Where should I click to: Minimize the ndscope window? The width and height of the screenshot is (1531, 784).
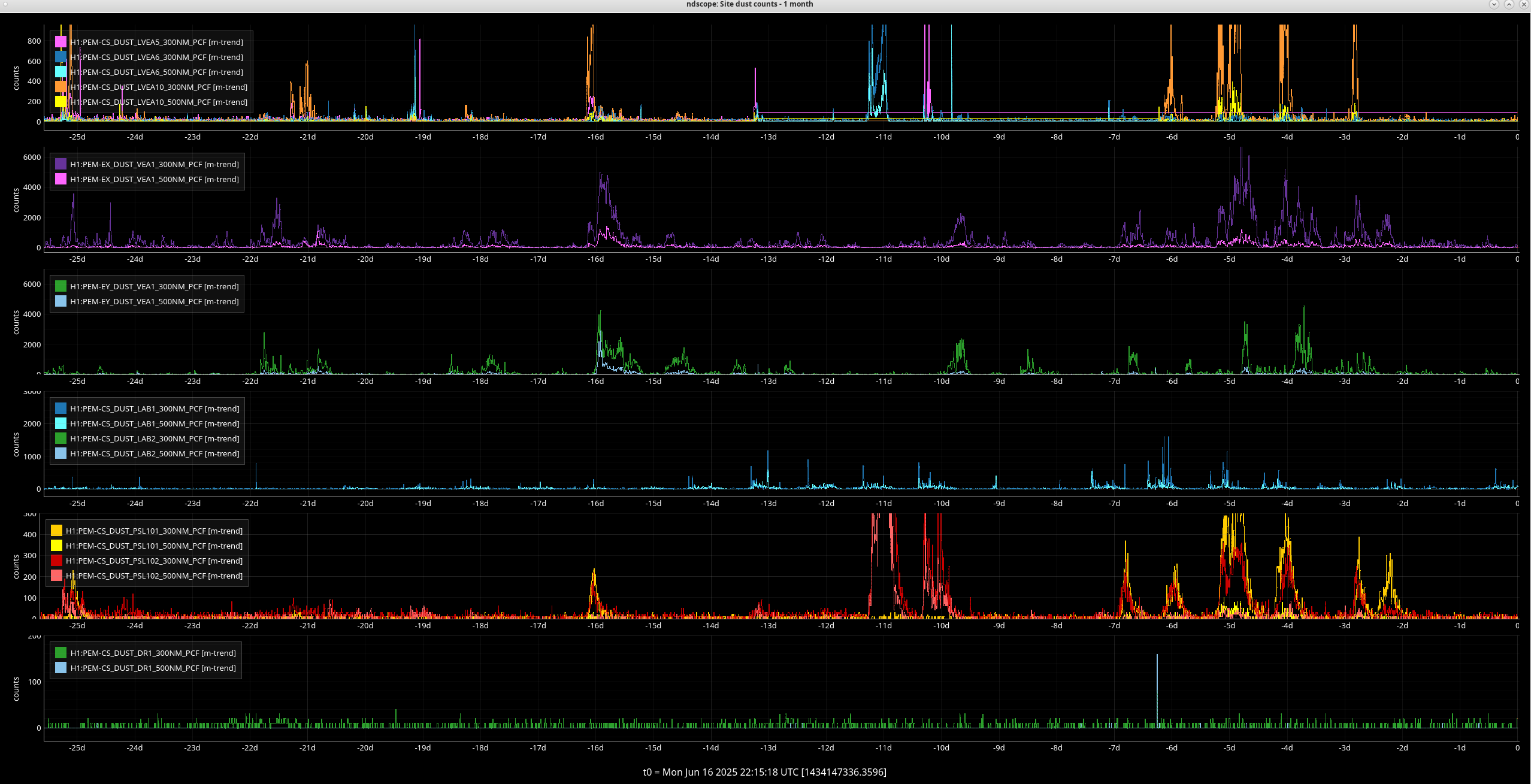[1494, 4]
